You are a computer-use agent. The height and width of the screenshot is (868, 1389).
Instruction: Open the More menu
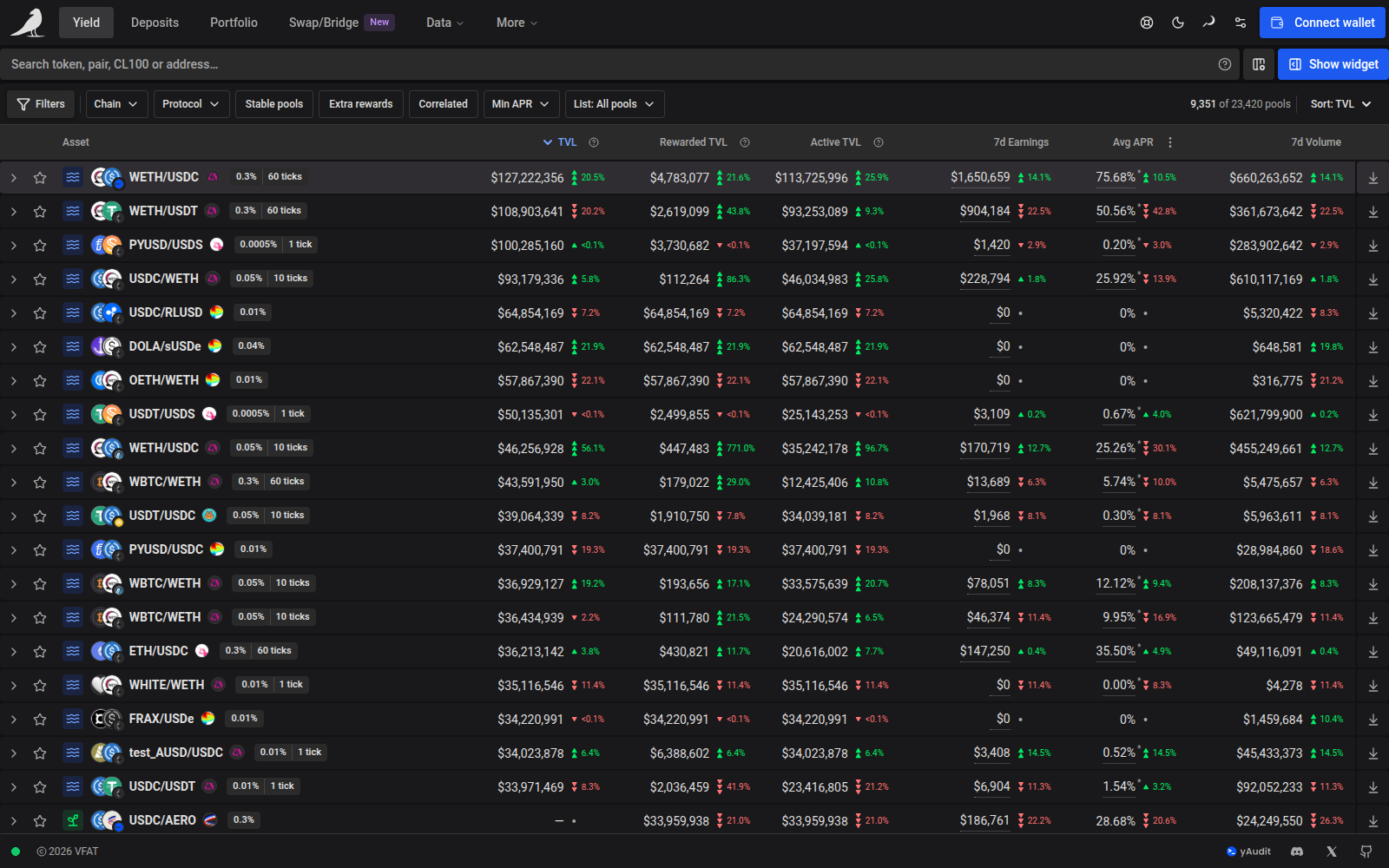517,23
